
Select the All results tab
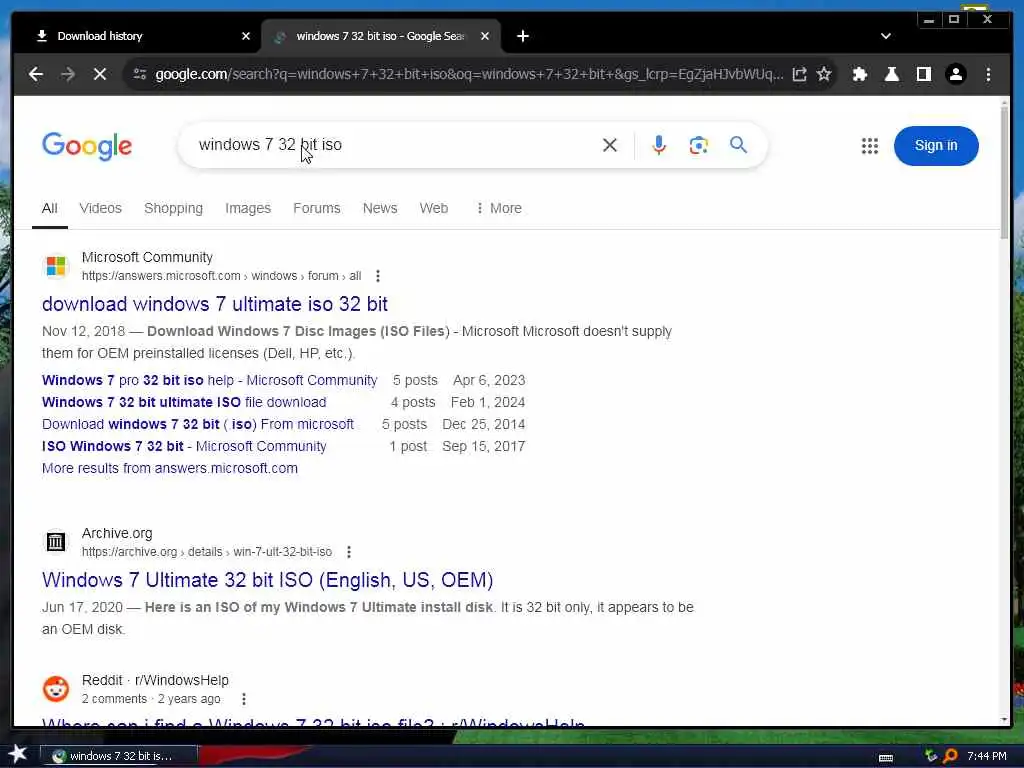tap(50, 208)
